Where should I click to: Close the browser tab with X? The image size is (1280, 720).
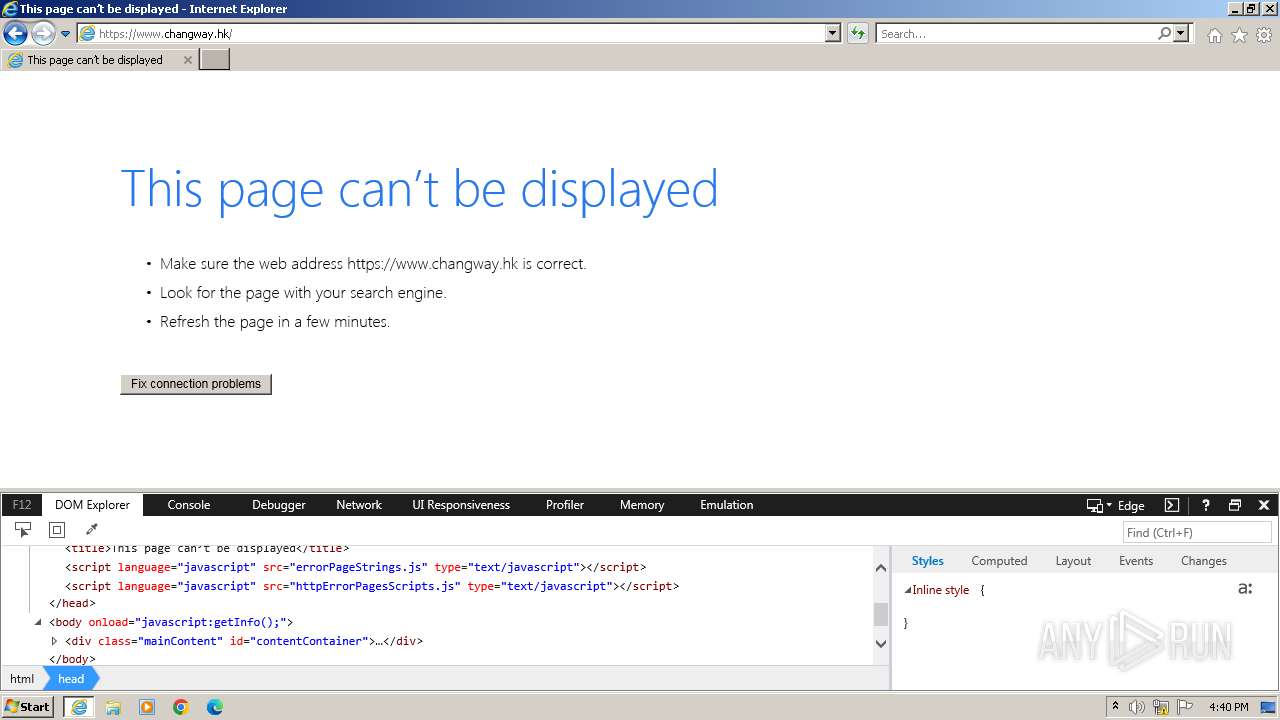[187, 60]
